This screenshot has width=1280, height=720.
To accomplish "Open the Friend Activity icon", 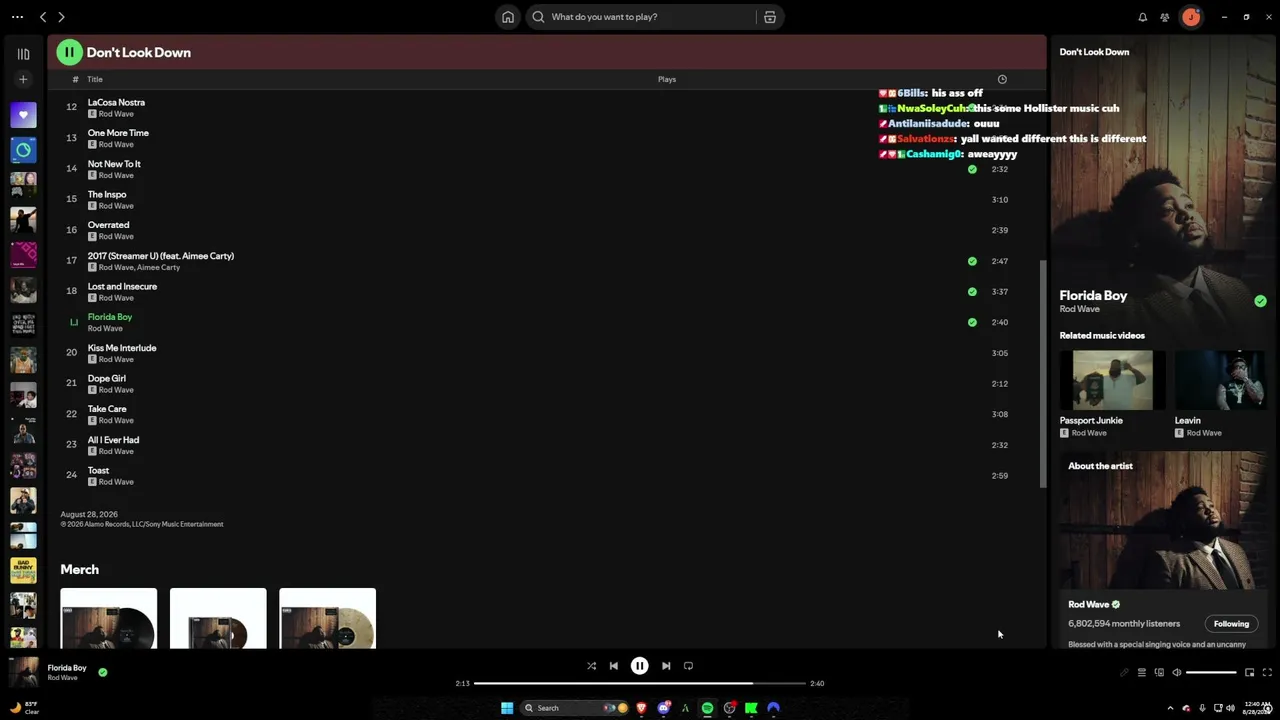I will click(x=1165, y=17).
